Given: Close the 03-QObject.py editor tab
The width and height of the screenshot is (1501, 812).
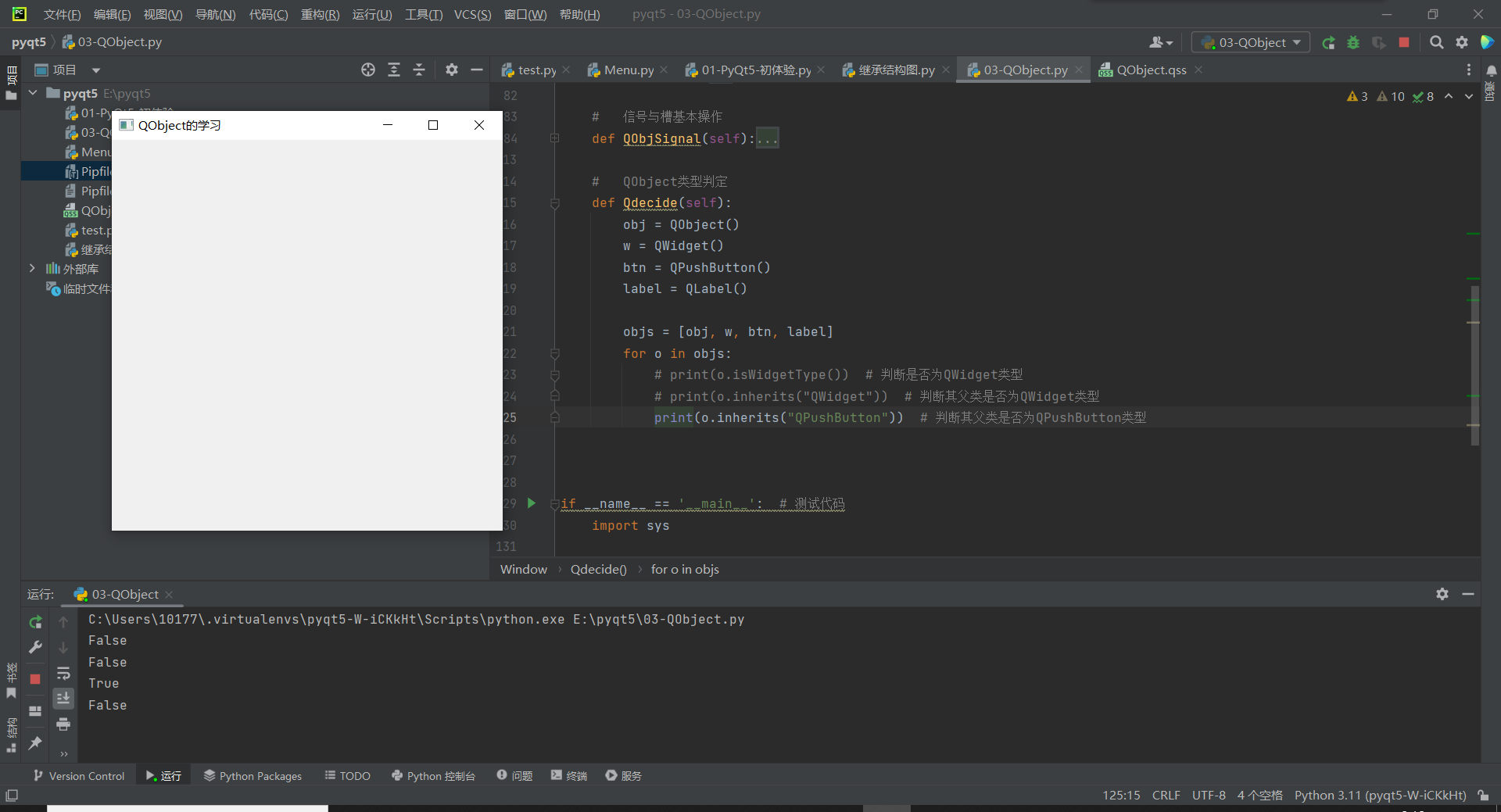Looking at the screenshot, I should click(x=1079, y=70).
